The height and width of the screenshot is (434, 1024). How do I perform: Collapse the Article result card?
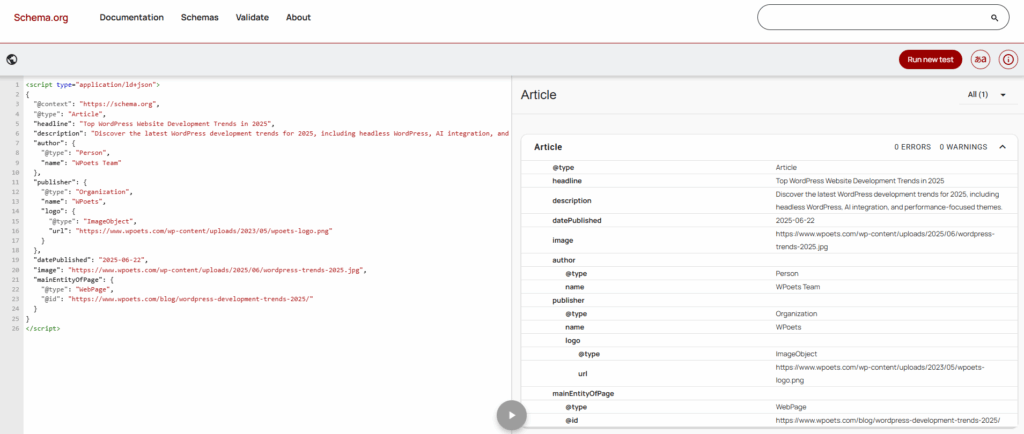click(x=1002, y=147)
